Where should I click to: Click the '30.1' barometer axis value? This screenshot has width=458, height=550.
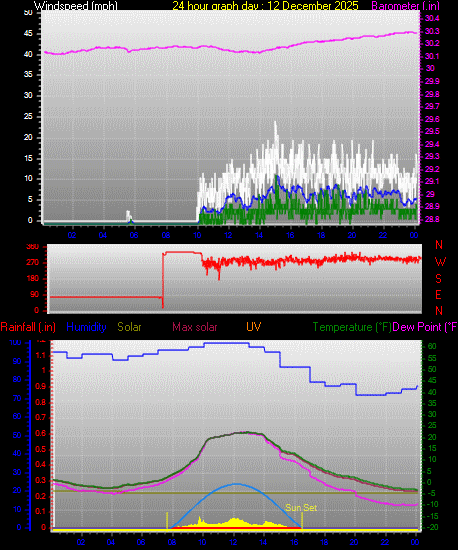click(x=432, y=56)
